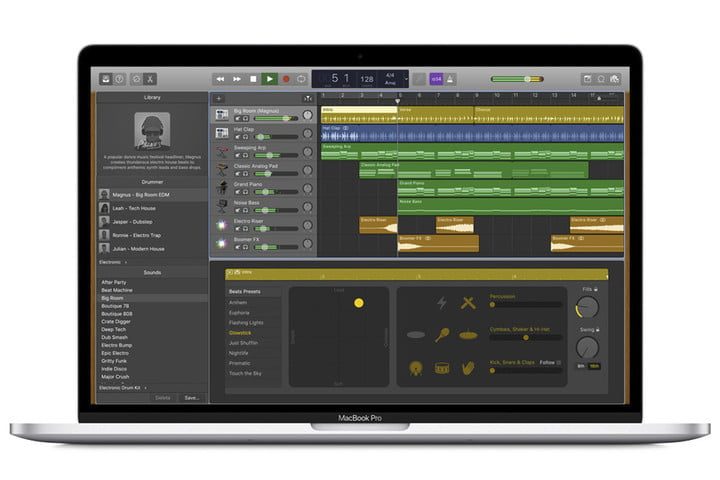Select the Grand Piano track icon
This screenshot has height=480, width=720.
click(222, 188)
